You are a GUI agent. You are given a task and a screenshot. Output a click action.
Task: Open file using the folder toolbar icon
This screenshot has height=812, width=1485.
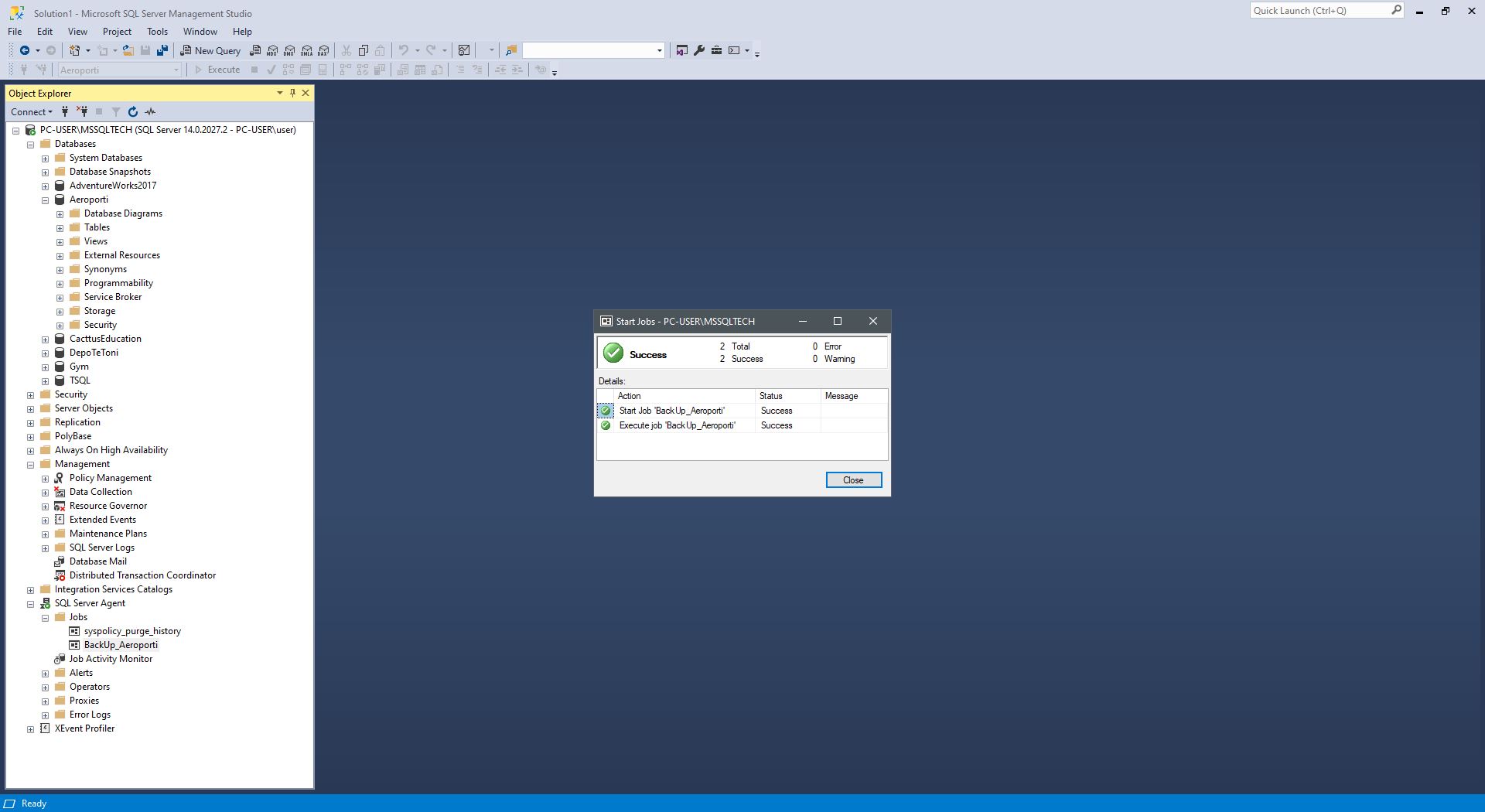coord(128,50)
